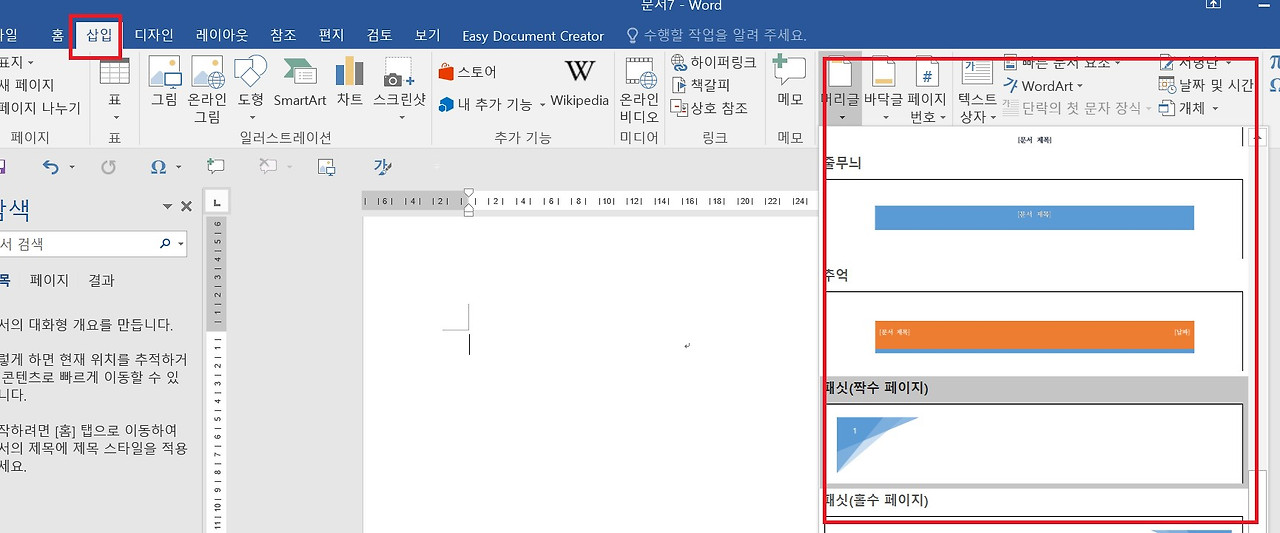Click the new comment icon in quick toolbar
Viewport: 1280px width, 533px height.
[215, 167]
